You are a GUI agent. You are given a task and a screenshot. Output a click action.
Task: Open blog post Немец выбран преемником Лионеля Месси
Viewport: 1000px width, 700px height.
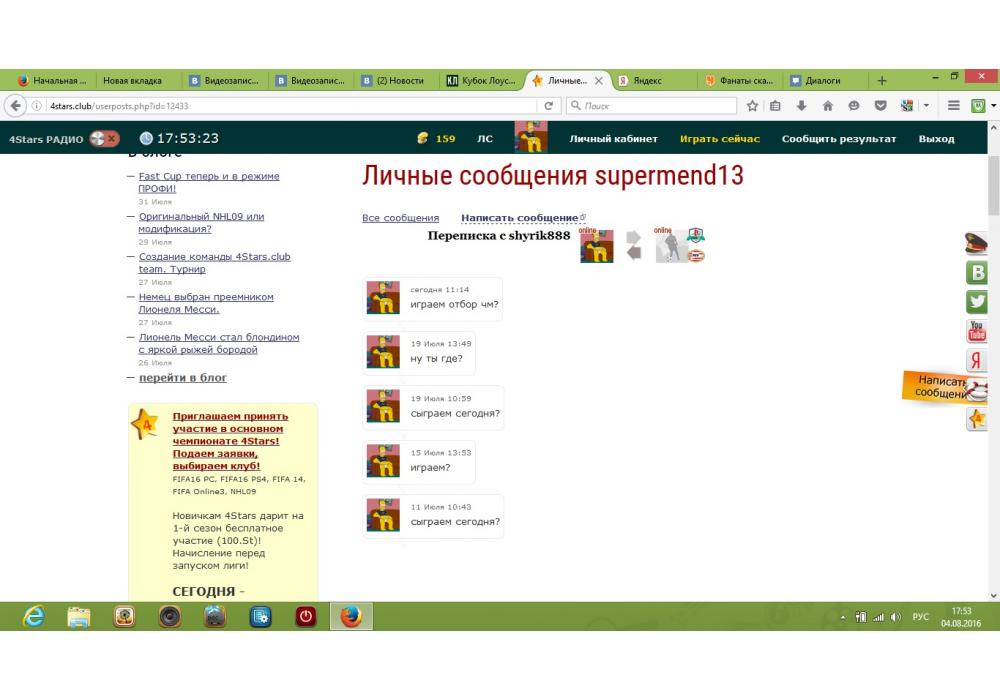tap(206, 303)
